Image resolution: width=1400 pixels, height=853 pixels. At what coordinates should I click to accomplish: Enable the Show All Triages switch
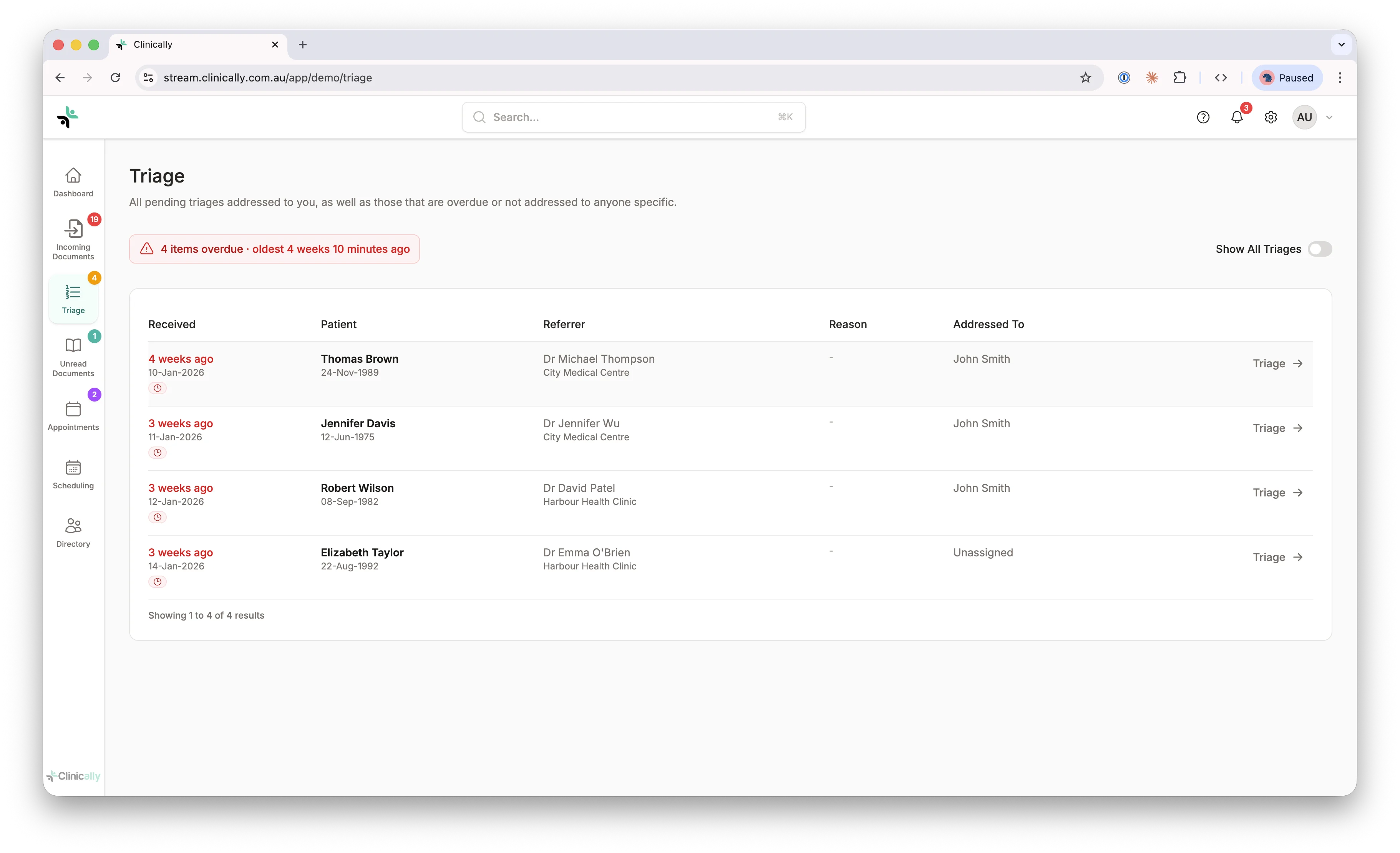[x=1320, y=249]
